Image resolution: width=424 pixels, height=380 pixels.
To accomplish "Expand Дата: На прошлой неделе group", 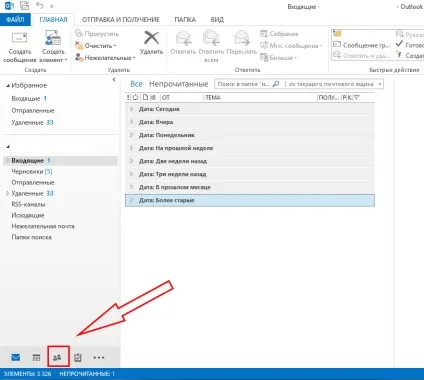I will [x=132, y=148].
